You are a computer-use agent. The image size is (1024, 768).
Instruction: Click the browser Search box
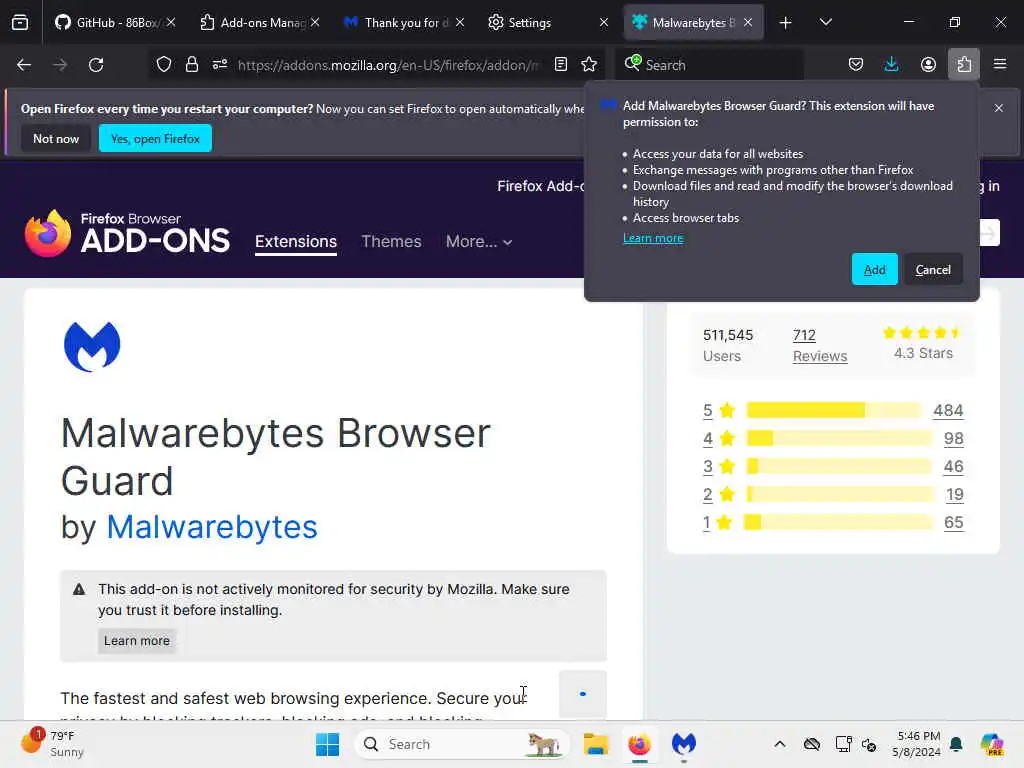tap(709, 65)
